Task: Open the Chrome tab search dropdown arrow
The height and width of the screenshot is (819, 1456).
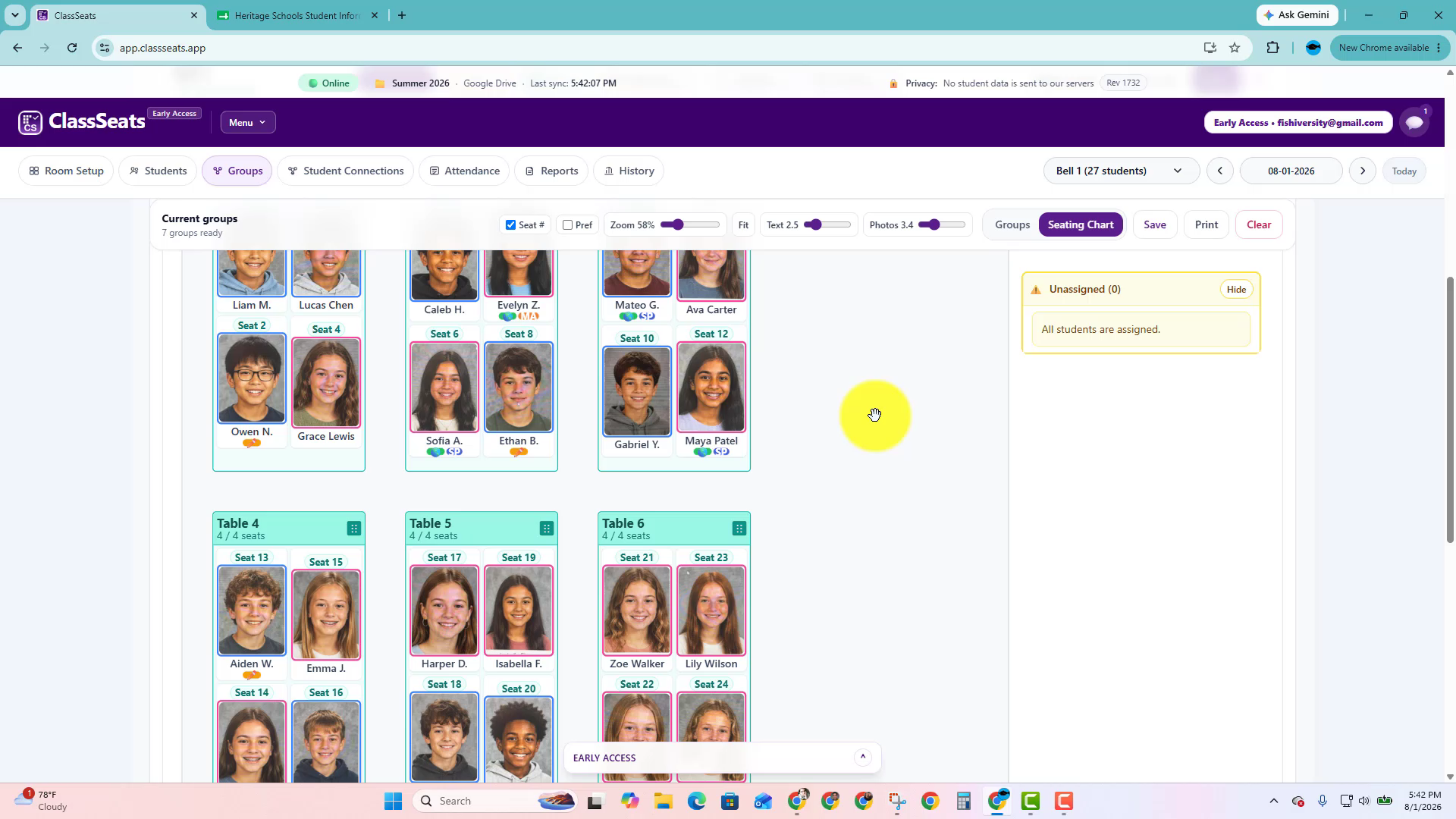Action: [x=15, y=15]
